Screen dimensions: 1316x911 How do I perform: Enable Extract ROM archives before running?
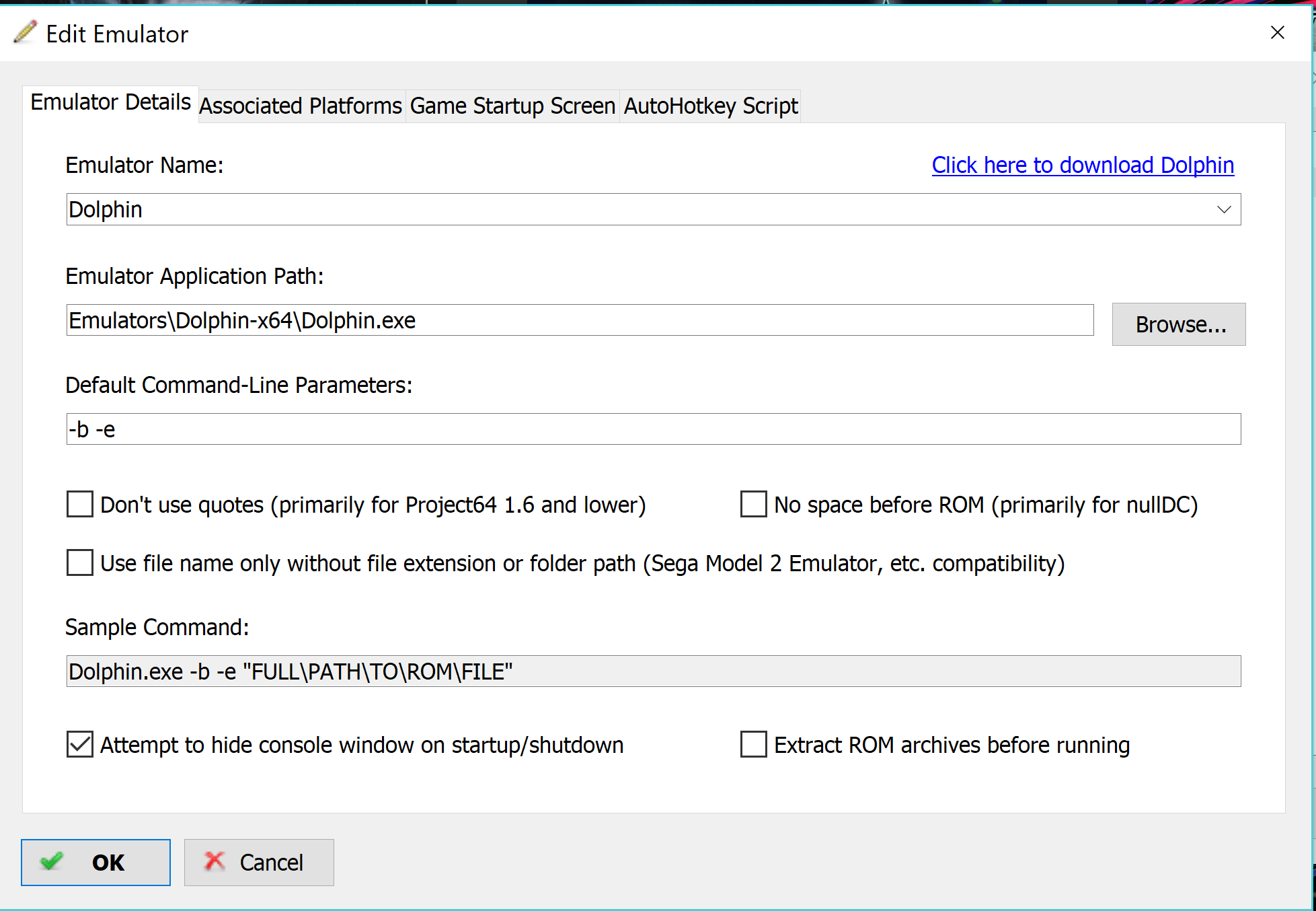753,744
